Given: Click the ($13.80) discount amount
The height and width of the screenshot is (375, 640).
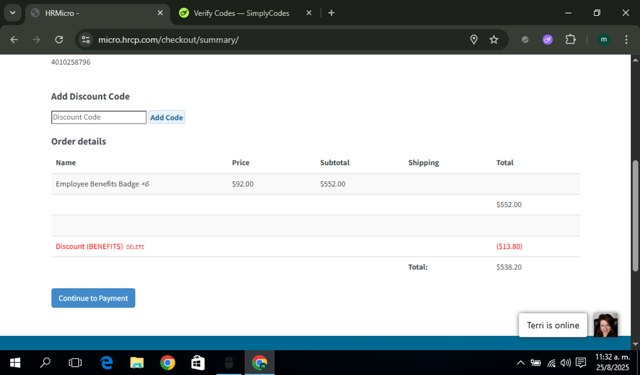Looking at the screenshot, I should [509, 246].
